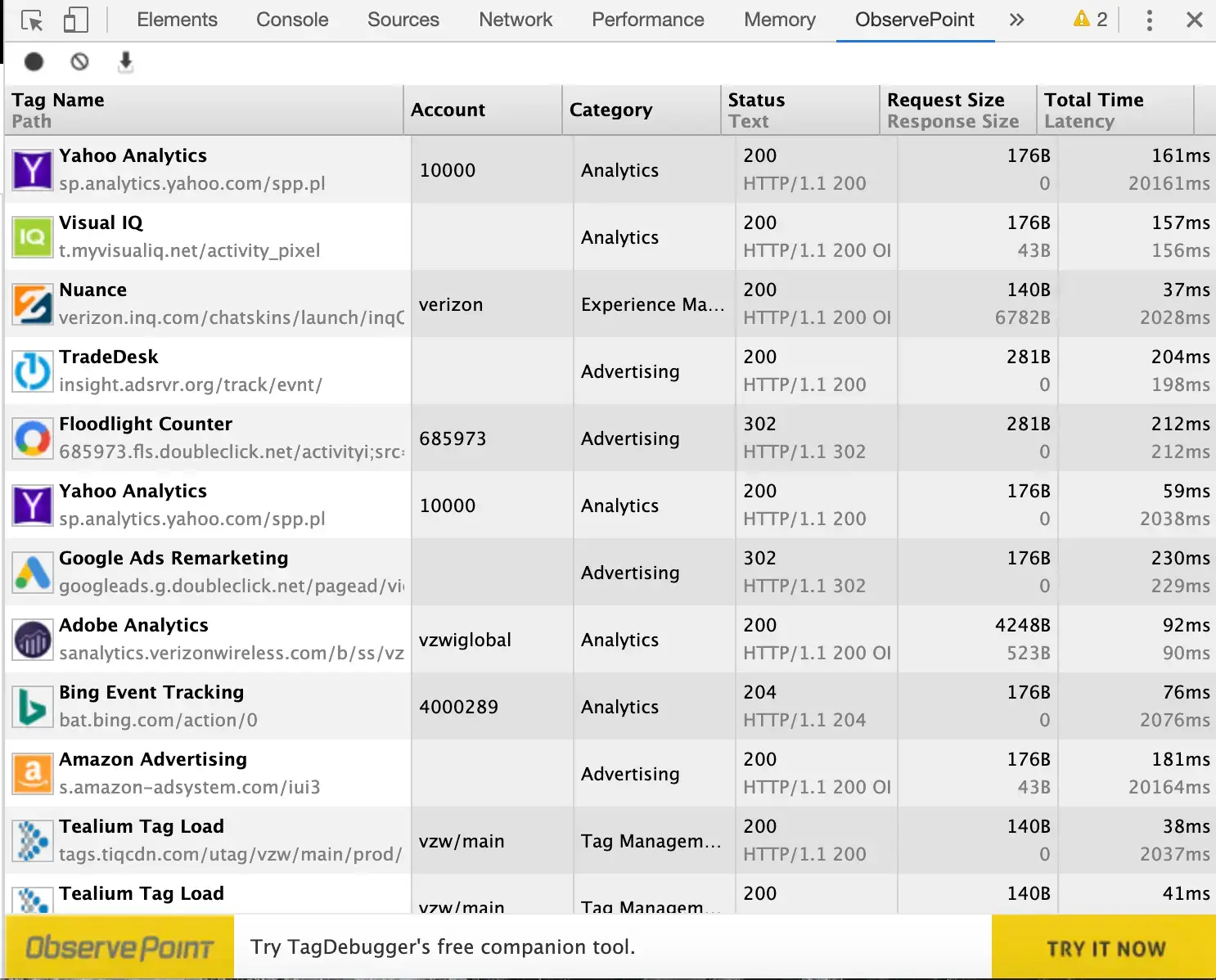Toggle the device toolbar icon
This screenshot has height=980, width=1216.
[75, 20]
